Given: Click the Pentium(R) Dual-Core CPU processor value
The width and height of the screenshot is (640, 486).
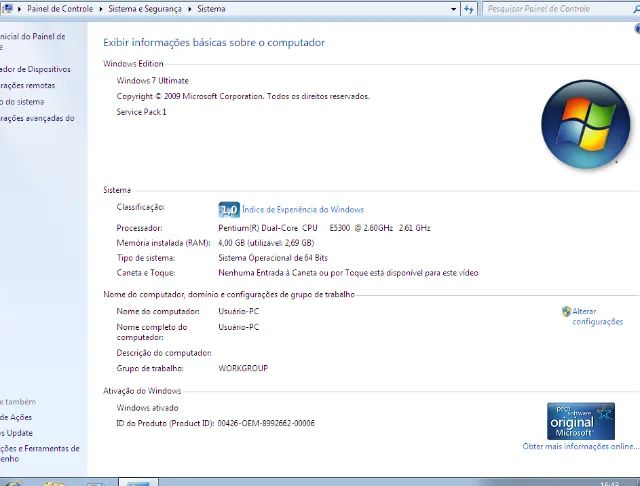Looking at the screenshot, I should tap(324, 228).
